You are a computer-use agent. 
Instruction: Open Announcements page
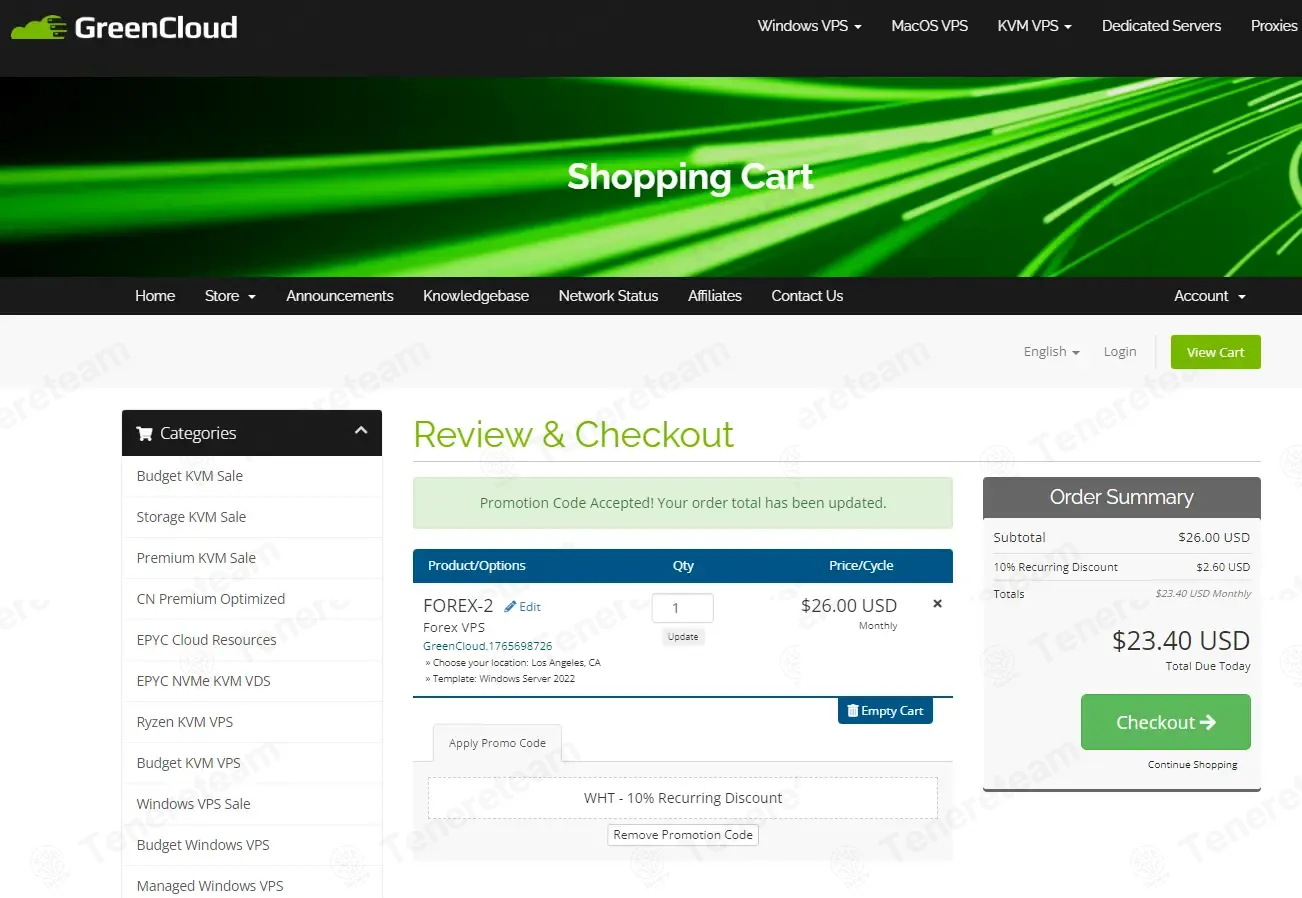click(340, 296)
